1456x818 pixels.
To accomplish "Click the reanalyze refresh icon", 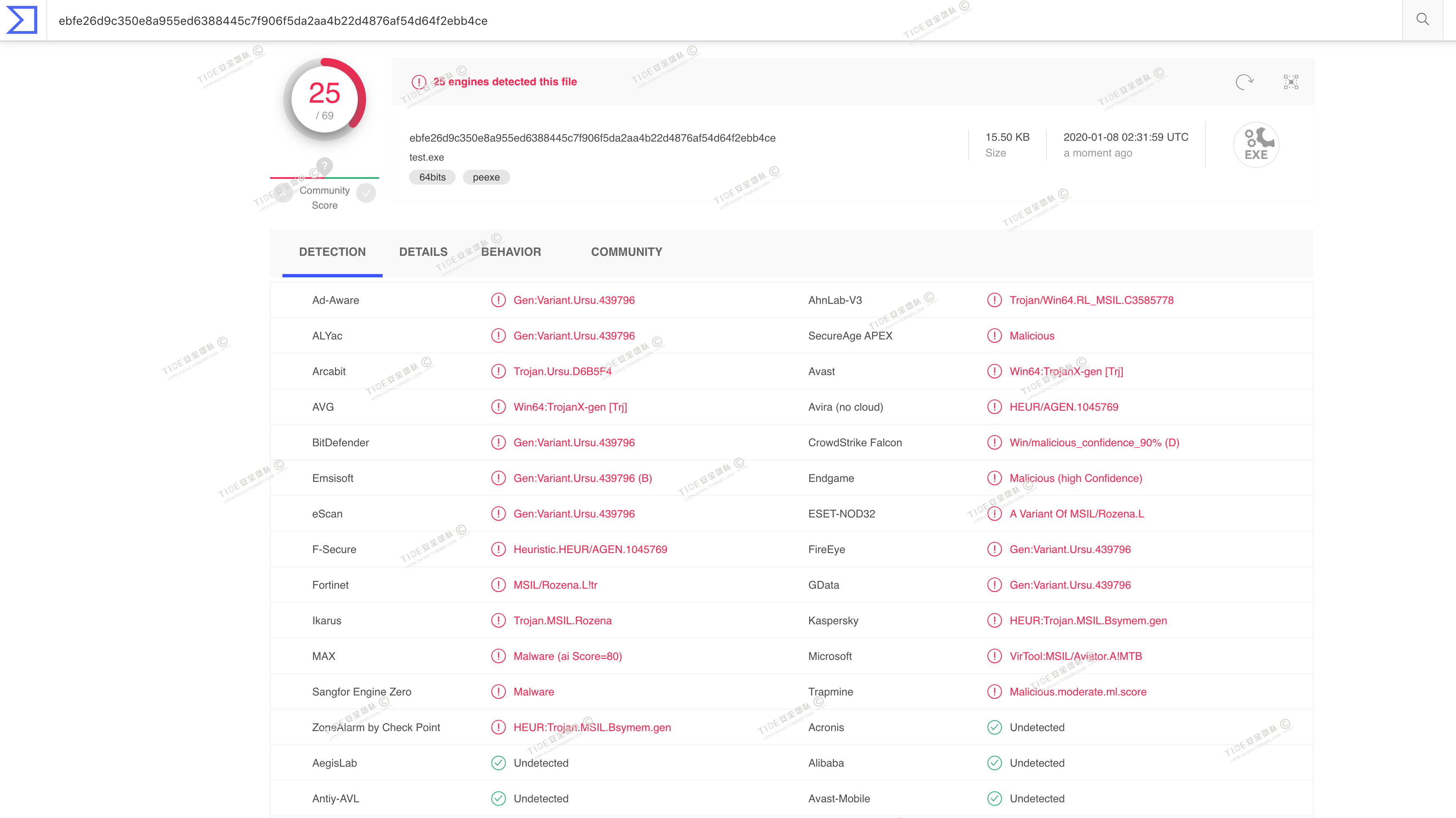I will point(1244,82).
